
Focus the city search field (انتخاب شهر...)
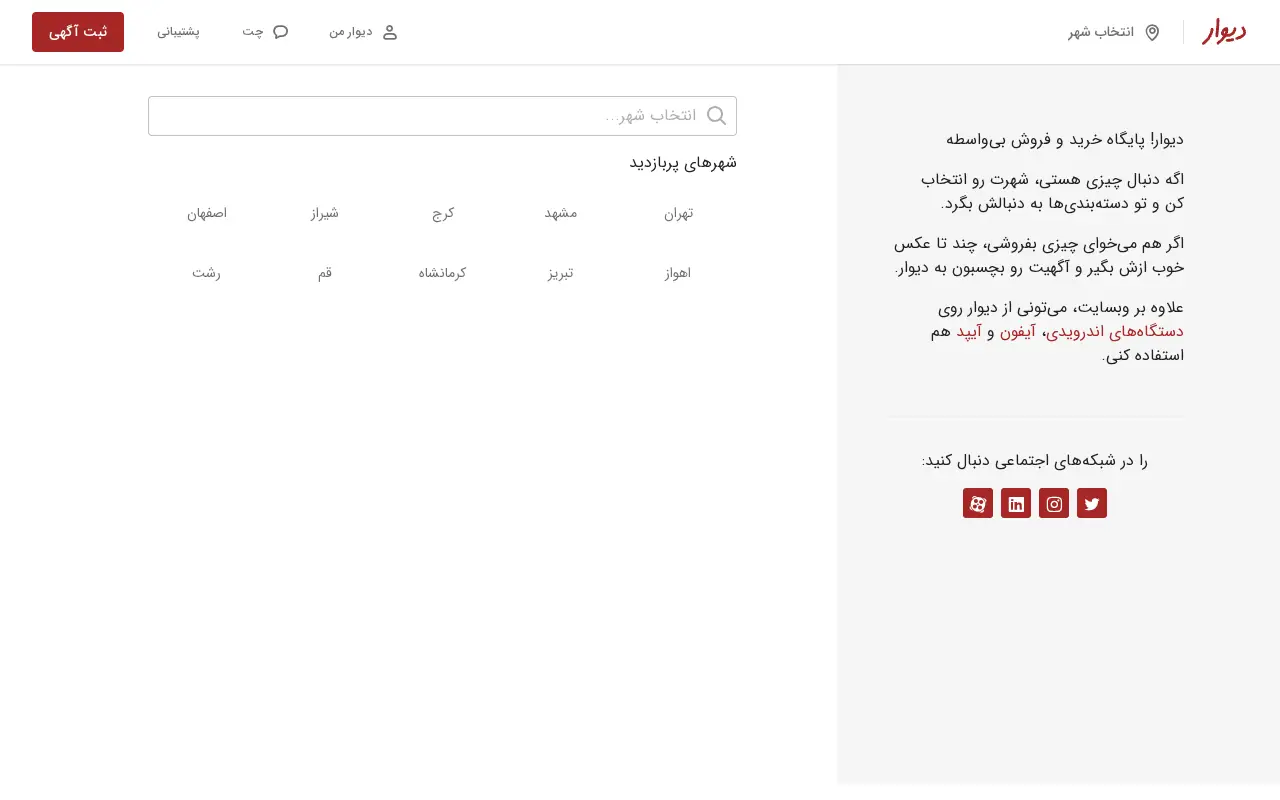442,116
